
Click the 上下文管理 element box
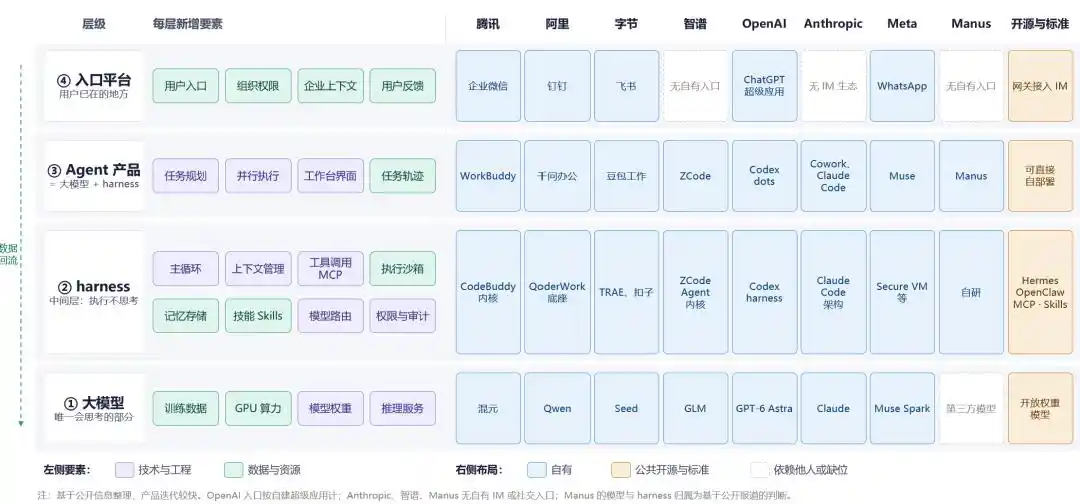(258, 269)
